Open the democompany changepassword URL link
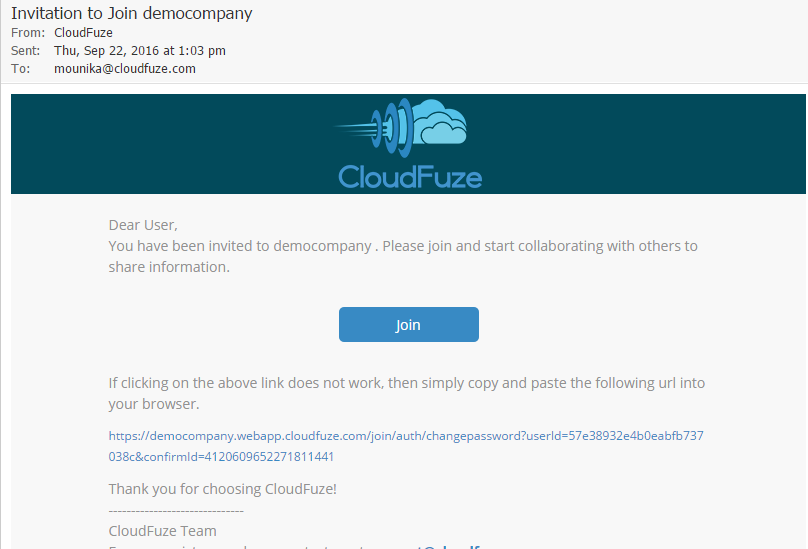808x549 pixels. tap(406, 446)
